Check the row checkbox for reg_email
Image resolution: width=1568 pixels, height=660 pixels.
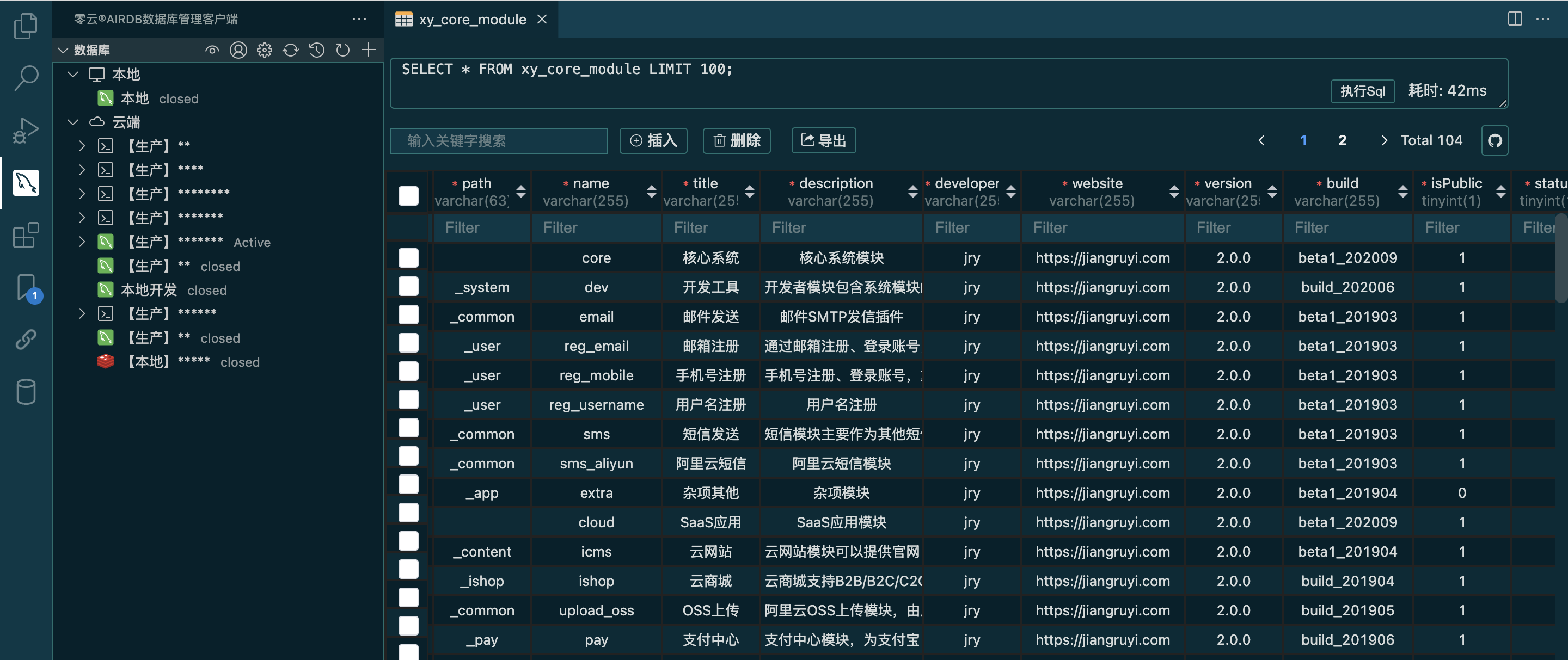click(408, 343)
